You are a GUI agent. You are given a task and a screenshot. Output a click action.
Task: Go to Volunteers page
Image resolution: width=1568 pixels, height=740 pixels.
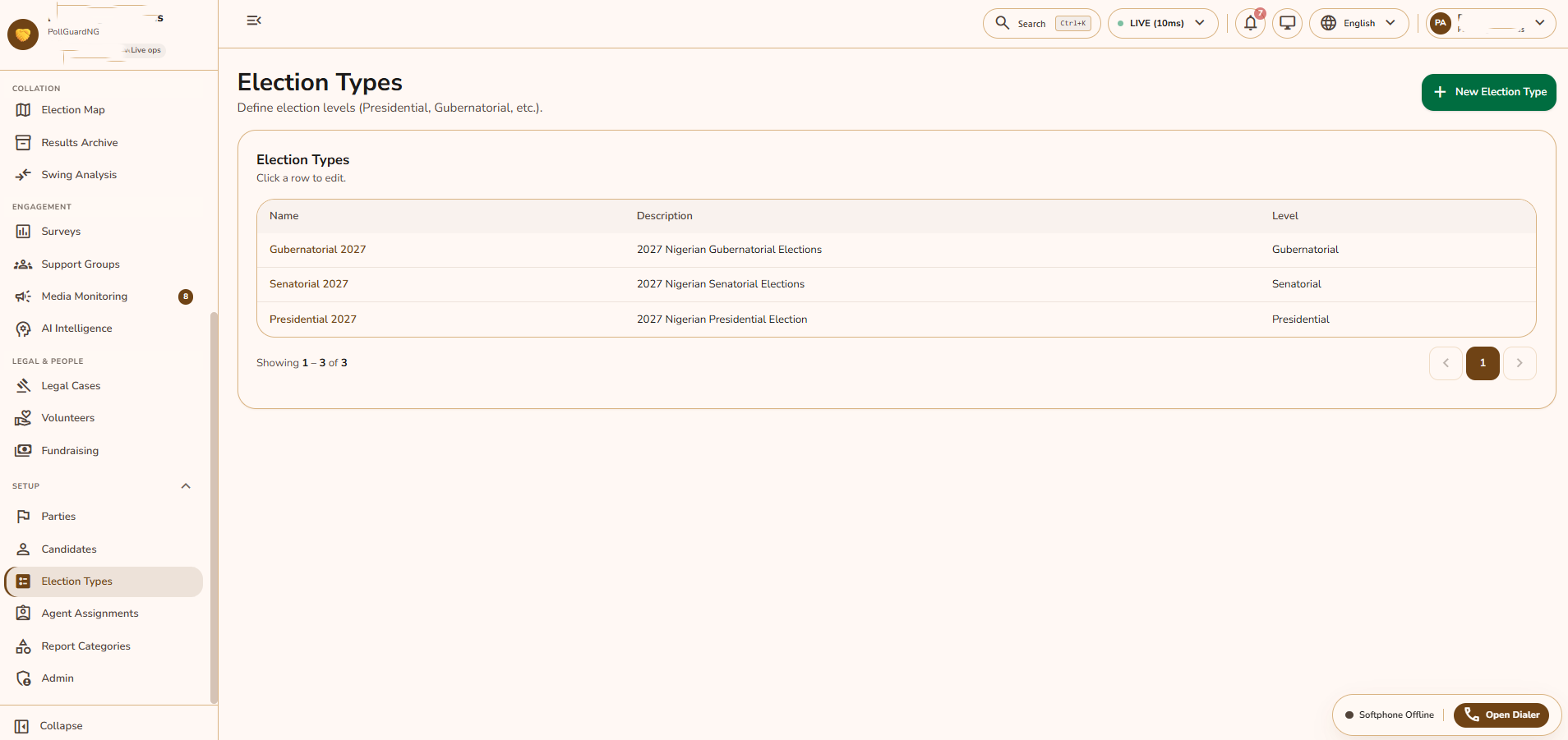tap(104, 418)
